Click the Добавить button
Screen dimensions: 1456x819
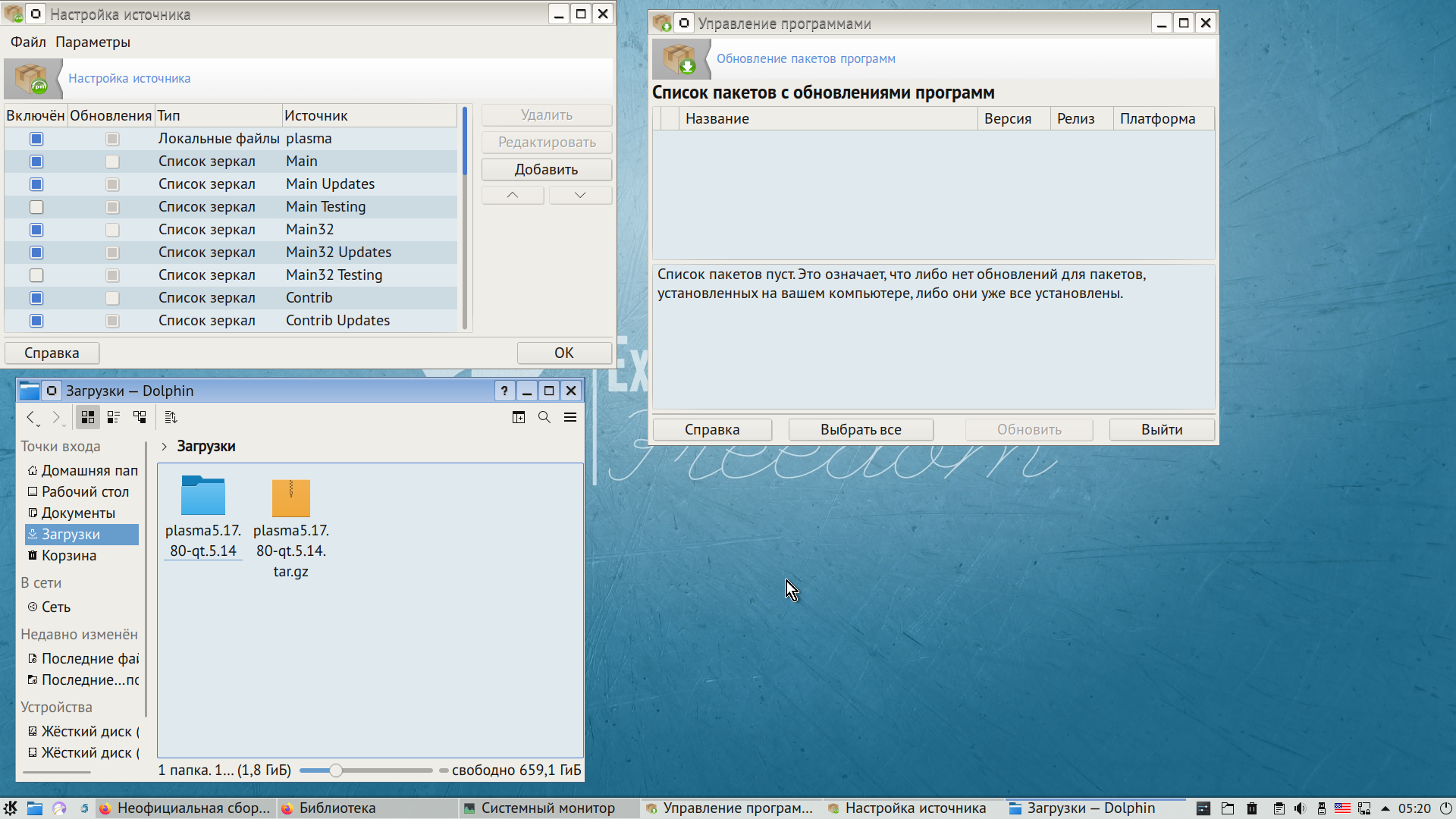tap(546, 169)
